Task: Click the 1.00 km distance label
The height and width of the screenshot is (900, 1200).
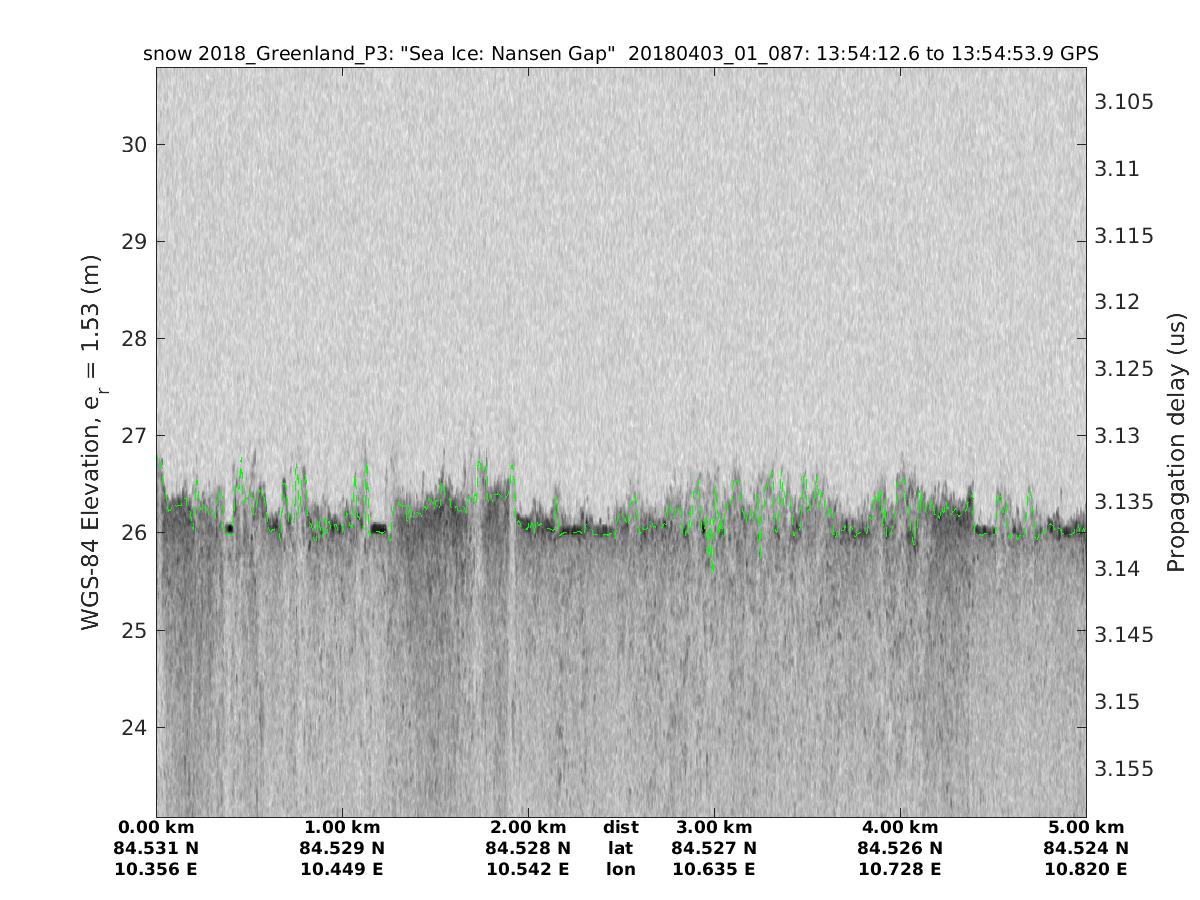Action: click(342, 827)
